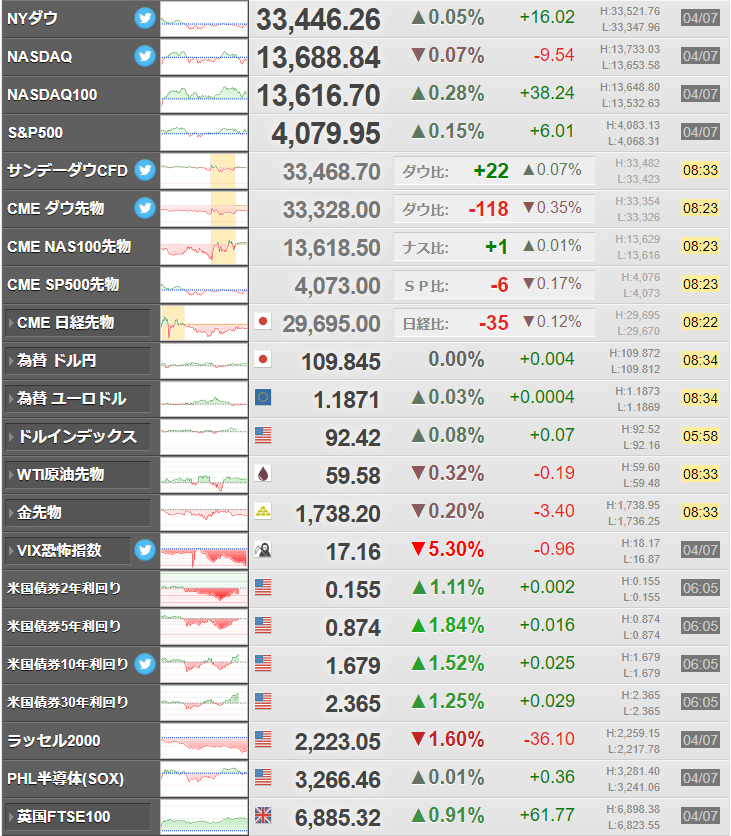
Task: Open the ラッセル2000 mini chart
Action: (204, 741)
